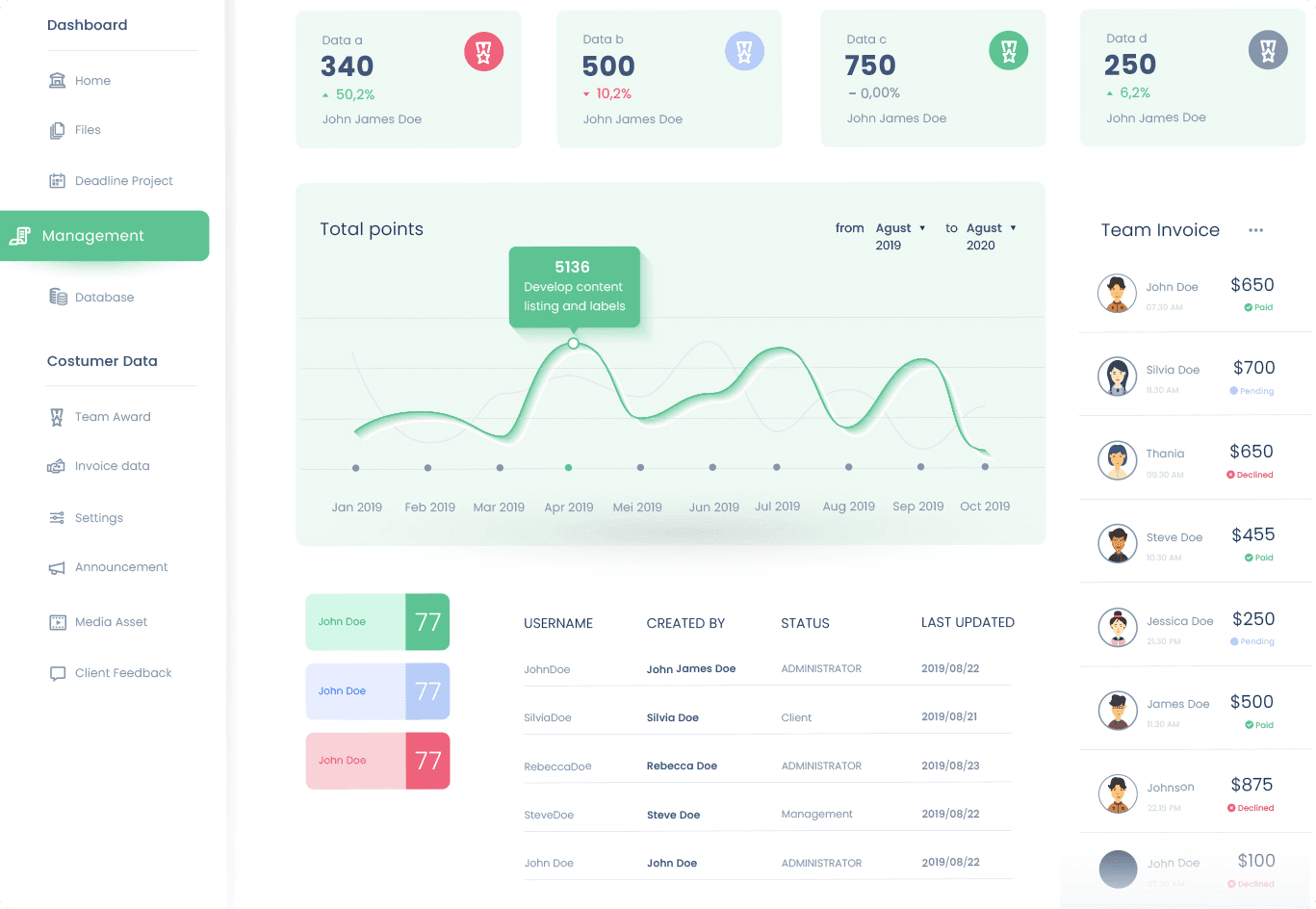
Task: Click the red award badge on Data a
Action: click(483, 52)
